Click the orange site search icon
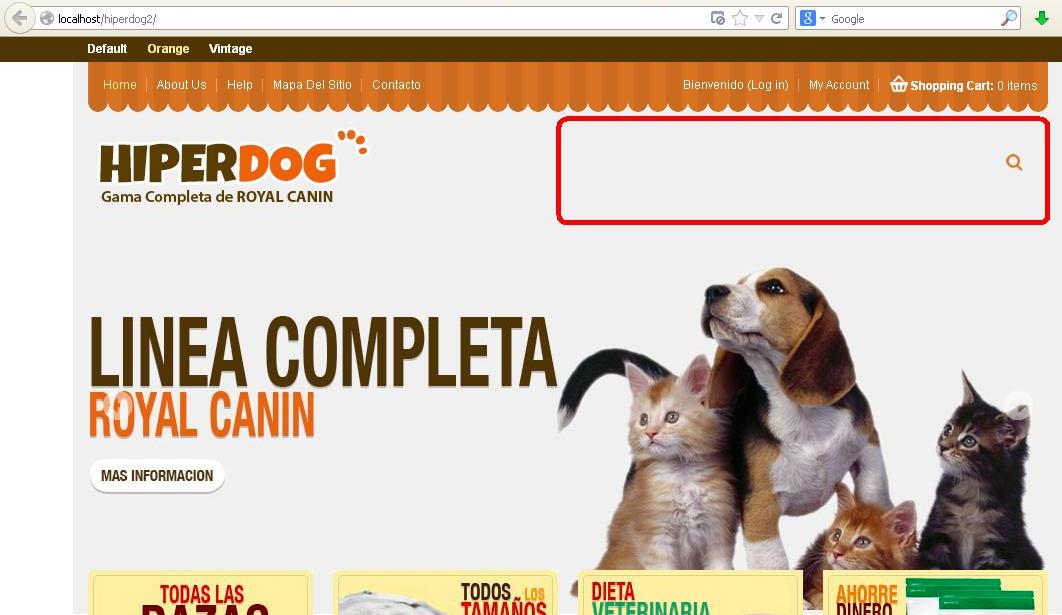The width and height of the screenshot is (1062, 615). point(1014,162)
